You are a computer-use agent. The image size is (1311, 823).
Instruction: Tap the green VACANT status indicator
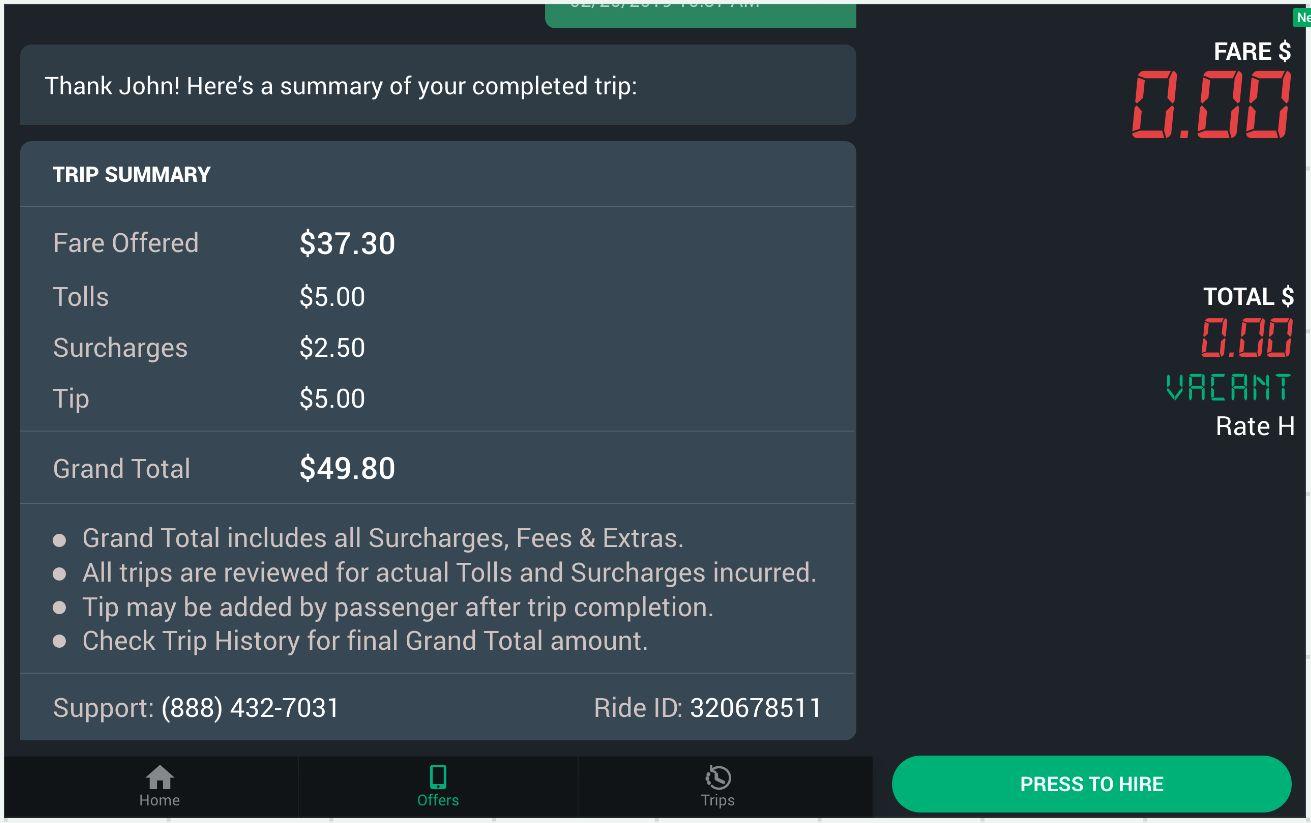pyautogui.click(x=1228, y=387)
